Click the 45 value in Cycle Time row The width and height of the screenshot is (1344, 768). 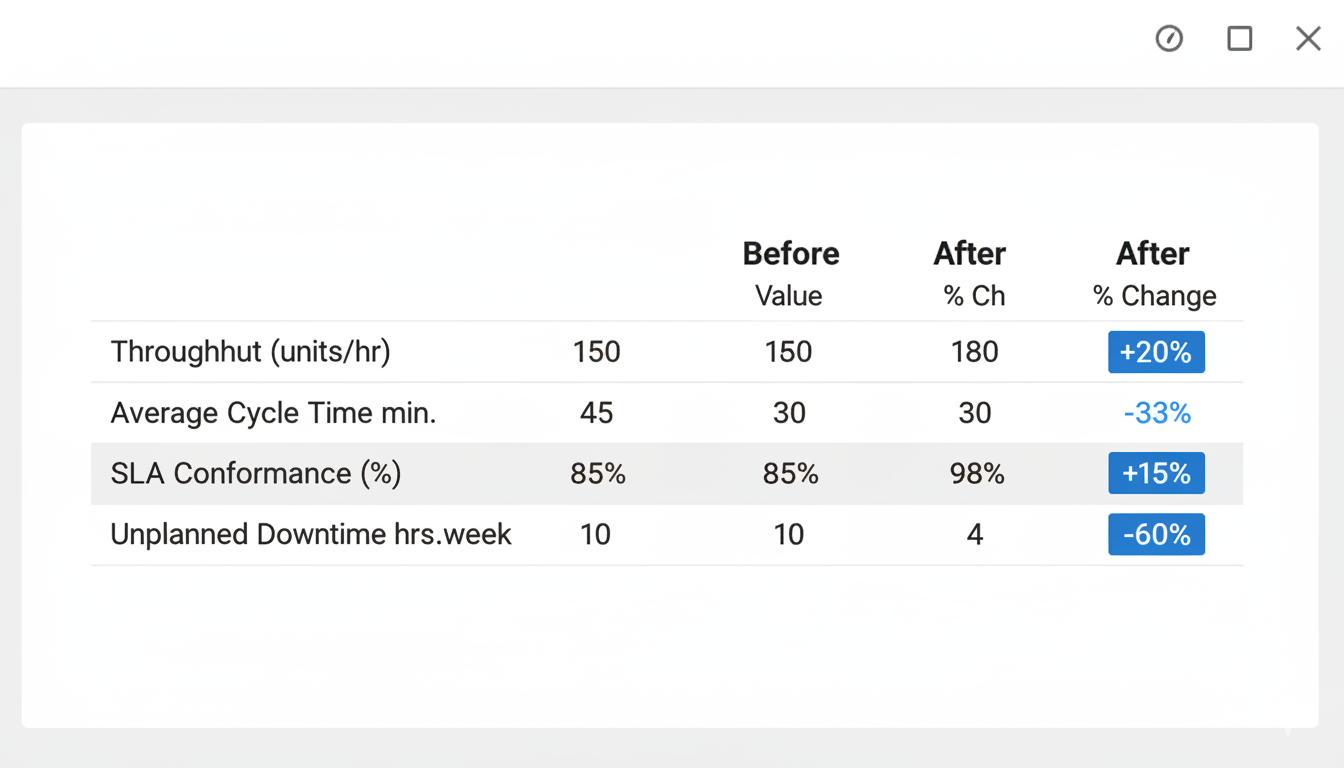coord(596,412)
